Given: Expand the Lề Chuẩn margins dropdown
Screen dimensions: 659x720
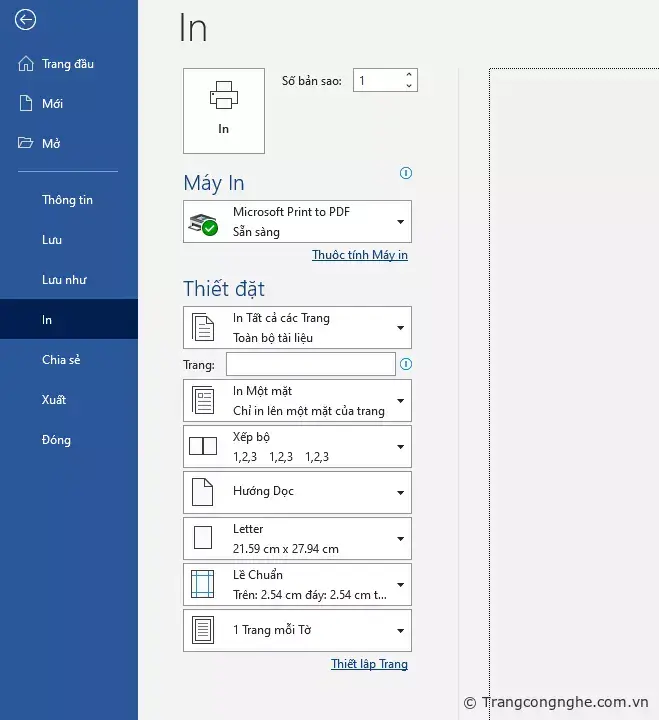Looking at the screenshot, I should 297,585.
